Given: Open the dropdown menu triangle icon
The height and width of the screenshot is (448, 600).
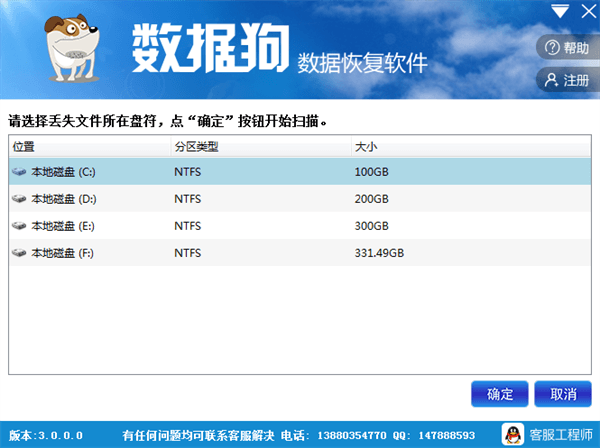Looking at the screenshot, I should click(560, 11).
